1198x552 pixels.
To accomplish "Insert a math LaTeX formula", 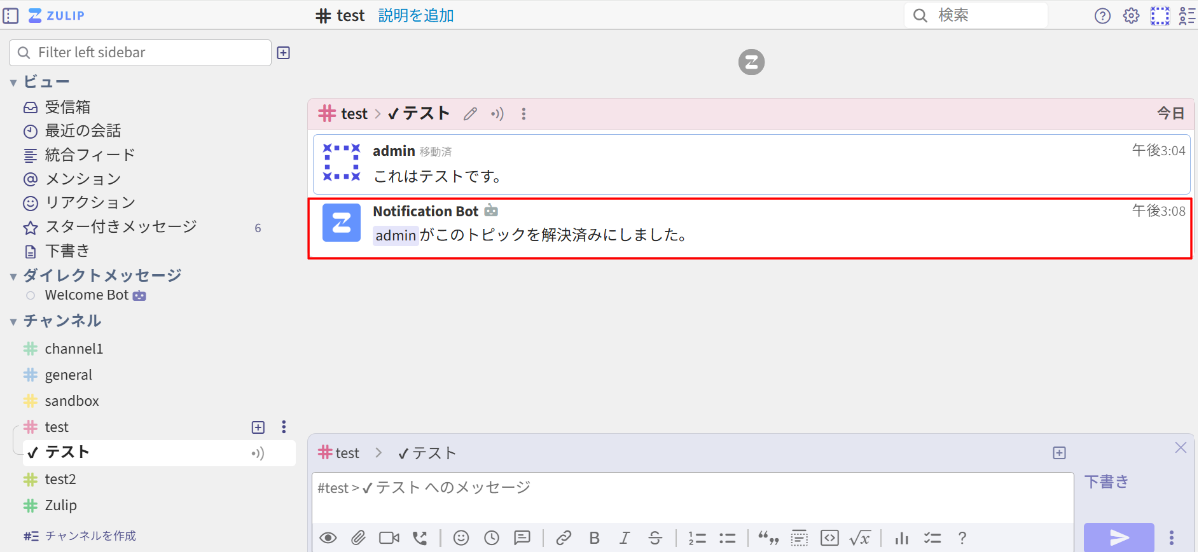I will click(860, 537).
